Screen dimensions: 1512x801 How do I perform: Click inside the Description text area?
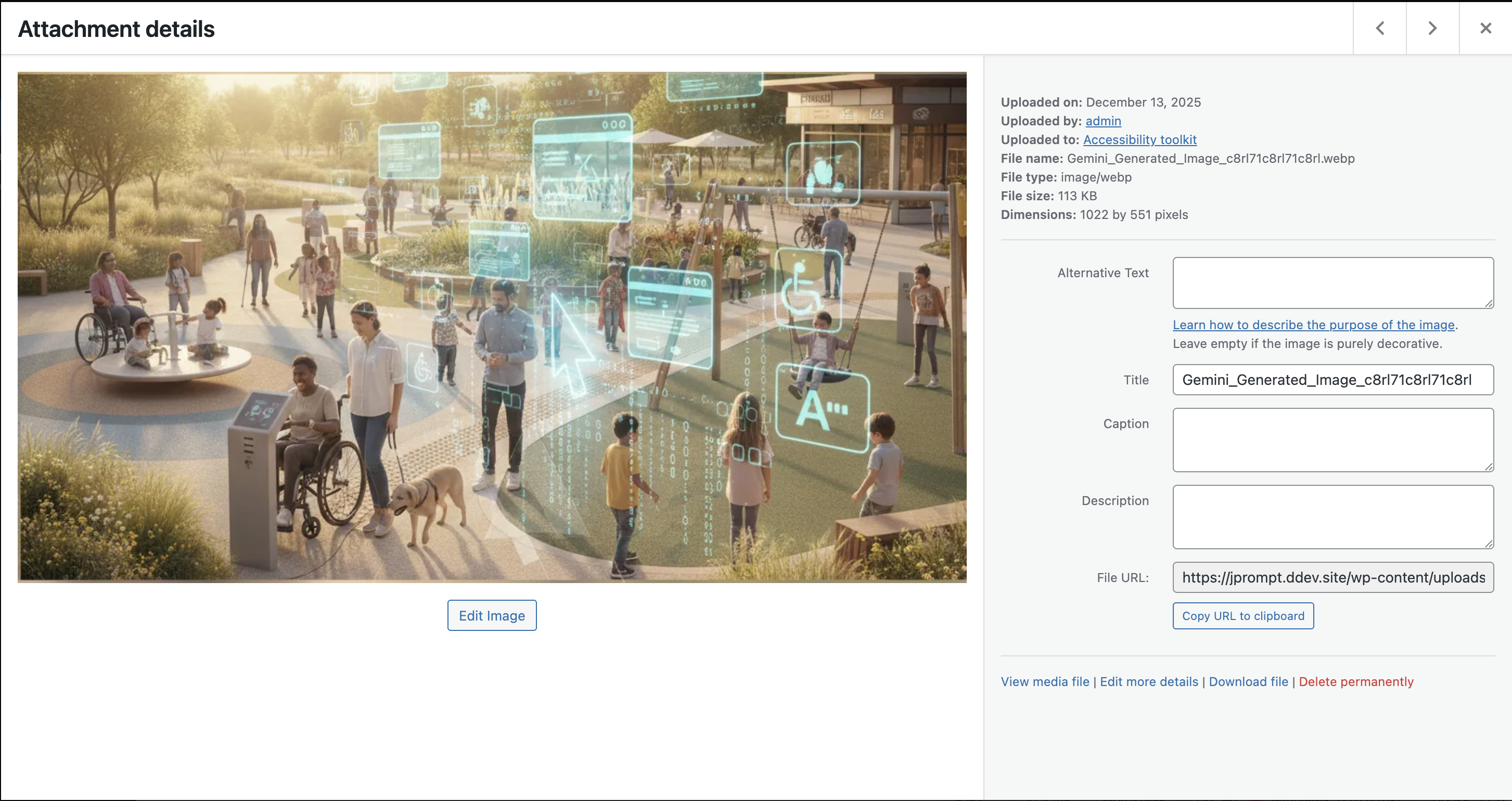click(1333, 517)
